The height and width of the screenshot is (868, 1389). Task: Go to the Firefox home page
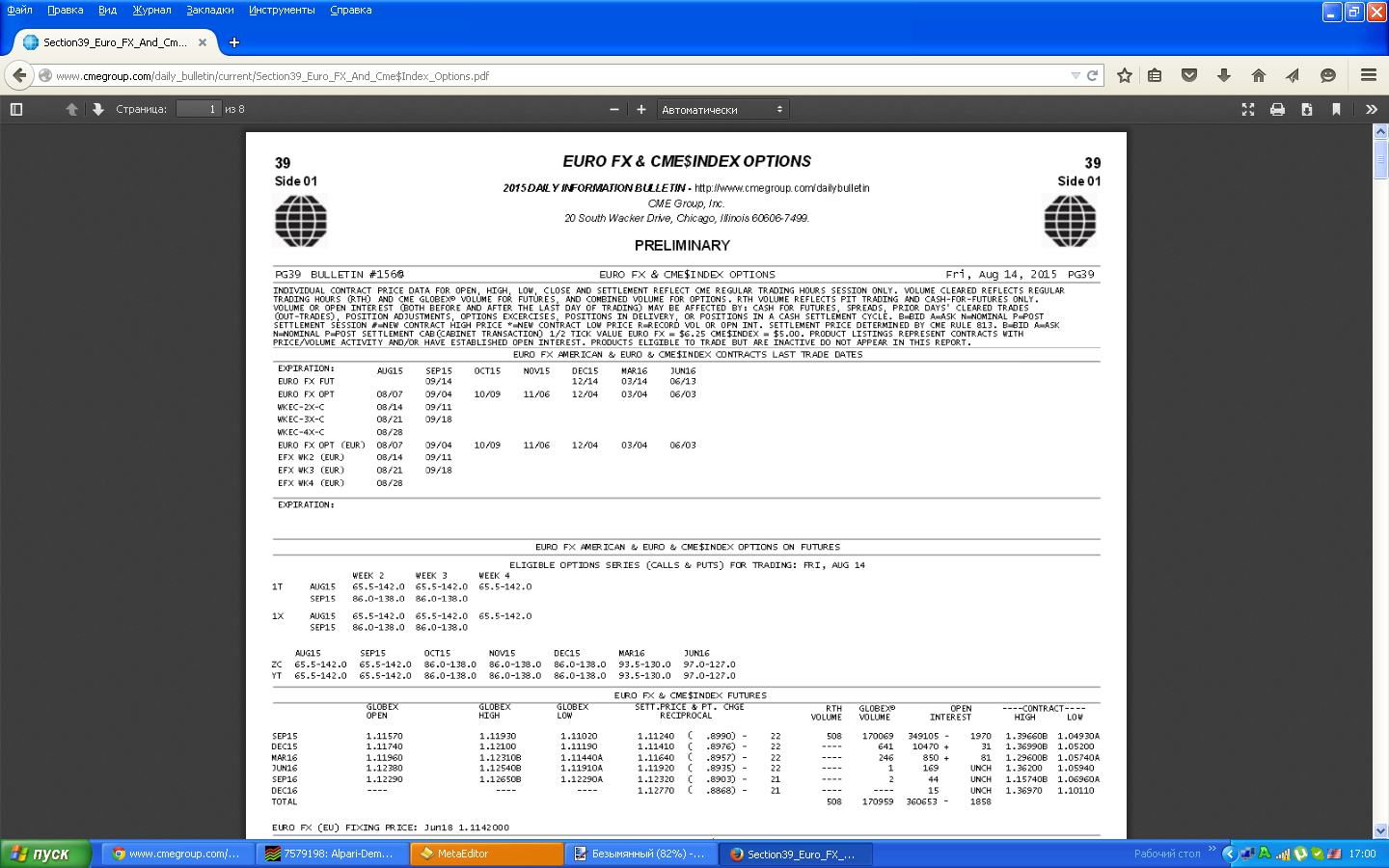click(x=1259, y=75)
